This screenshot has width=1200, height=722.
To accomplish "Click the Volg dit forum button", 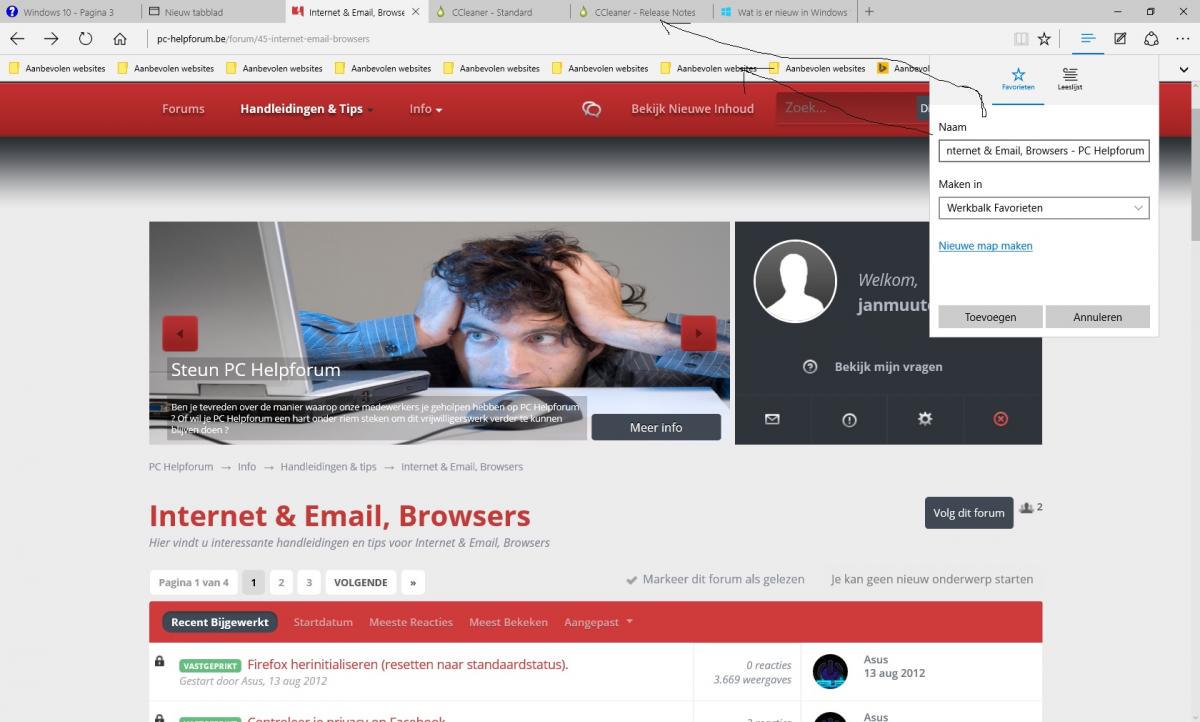I will pos(969,513).
